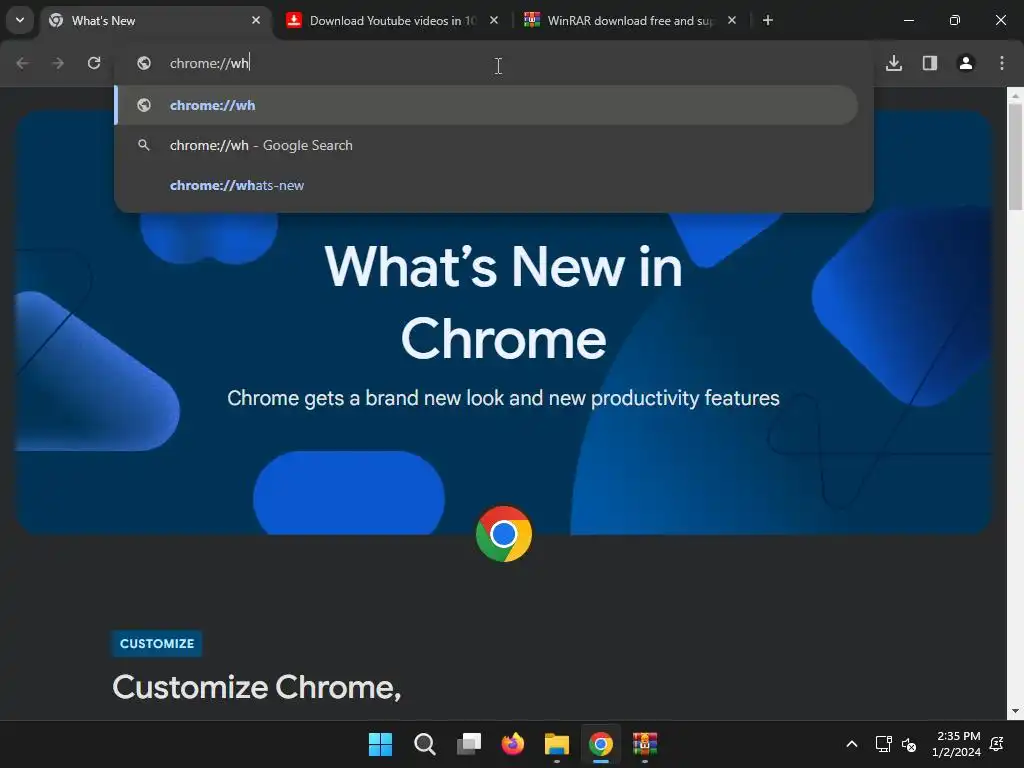This screenshot has height=768, width=1024.
Task: Click the Chrome logo on the page
Action: coord(504,534)
